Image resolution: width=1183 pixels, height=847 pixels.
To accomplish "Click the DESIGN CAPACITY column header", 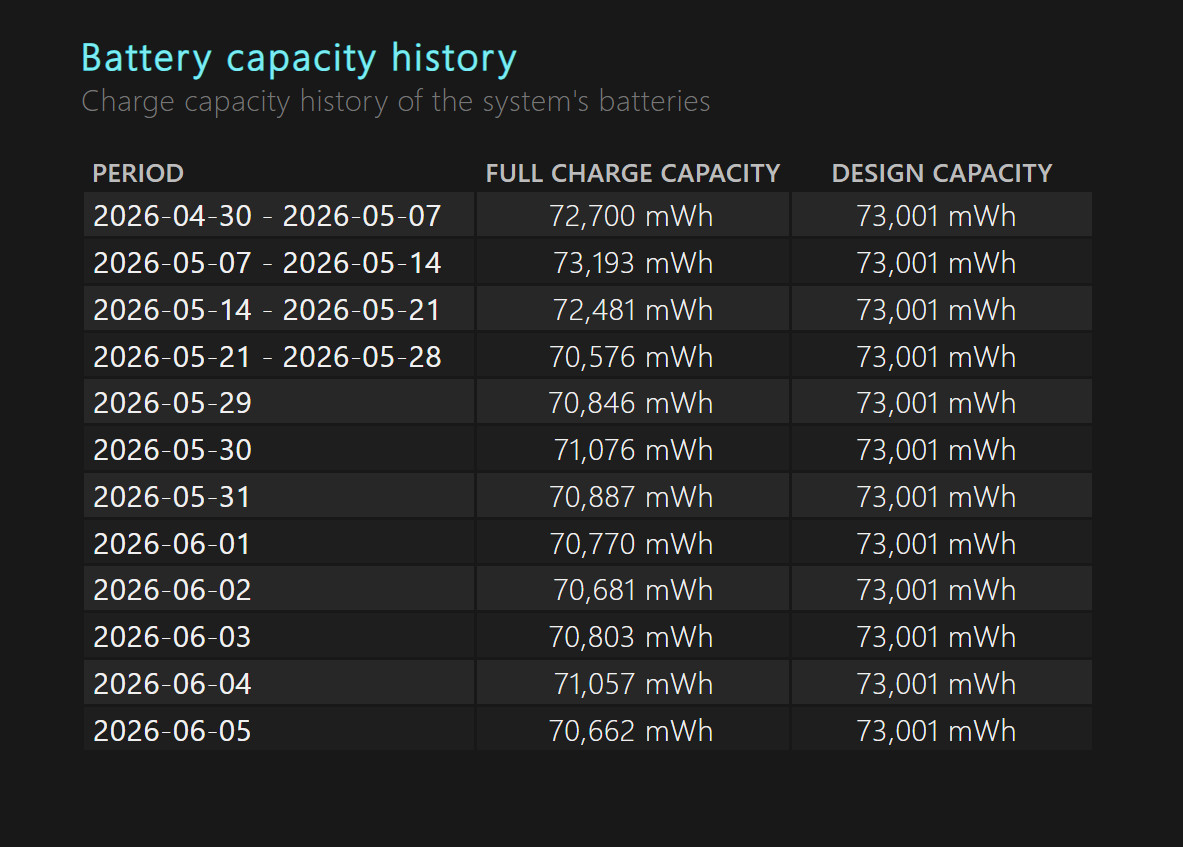I will (942, 173).
